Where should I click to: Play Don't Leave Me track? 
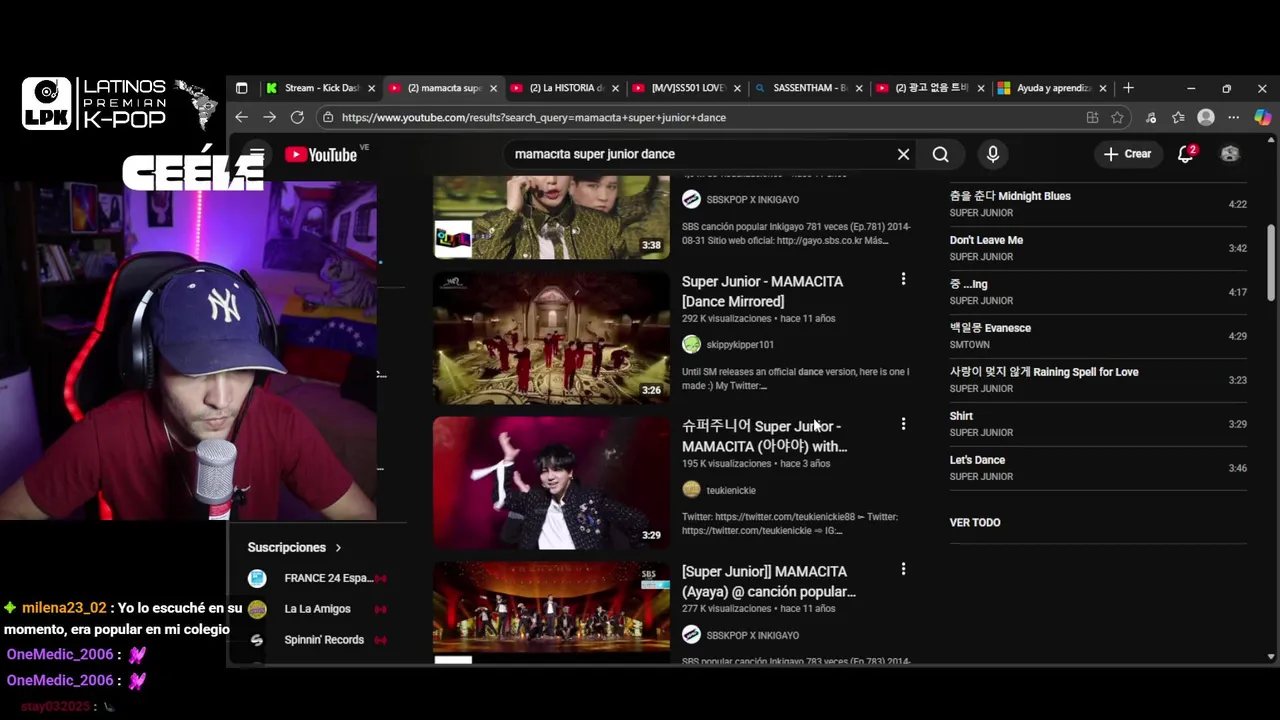click(x=1098, y=248)
